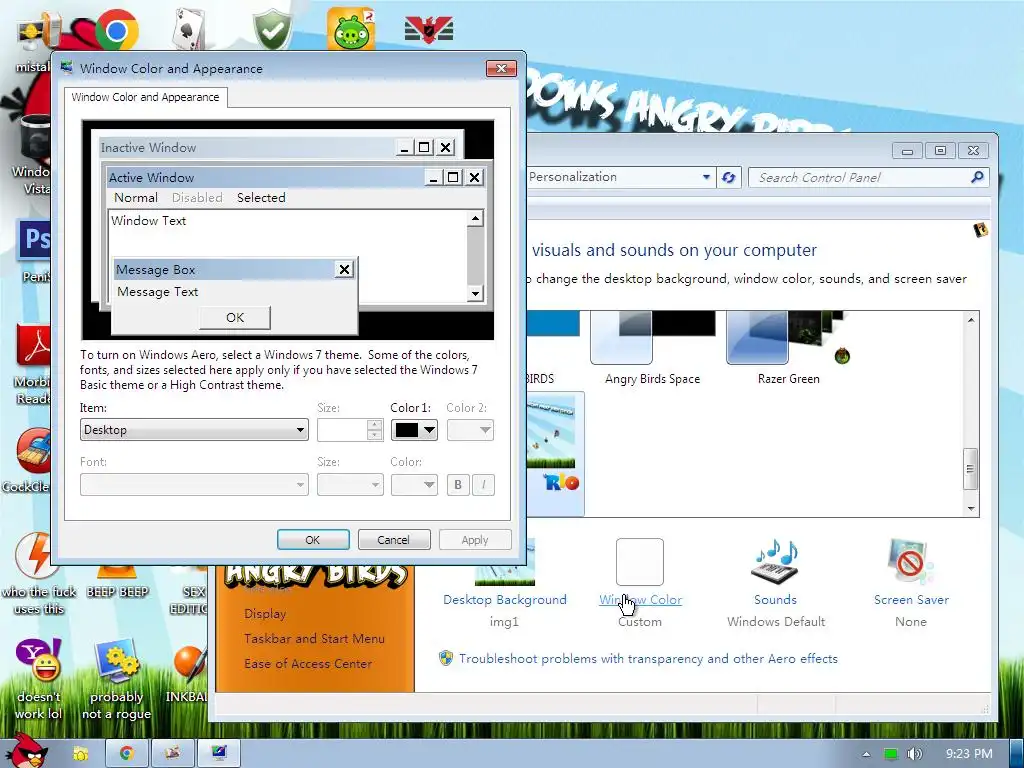Click the Angry Birds Start button

(x=25, y=751)
